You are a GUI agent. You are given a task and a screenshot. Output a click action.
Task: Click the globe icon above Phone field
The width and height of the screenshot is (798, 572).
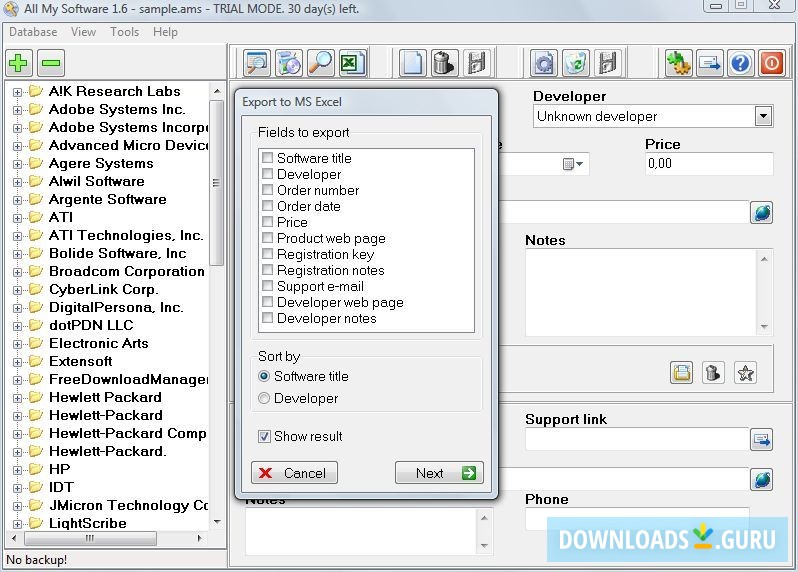coord(762,479)
